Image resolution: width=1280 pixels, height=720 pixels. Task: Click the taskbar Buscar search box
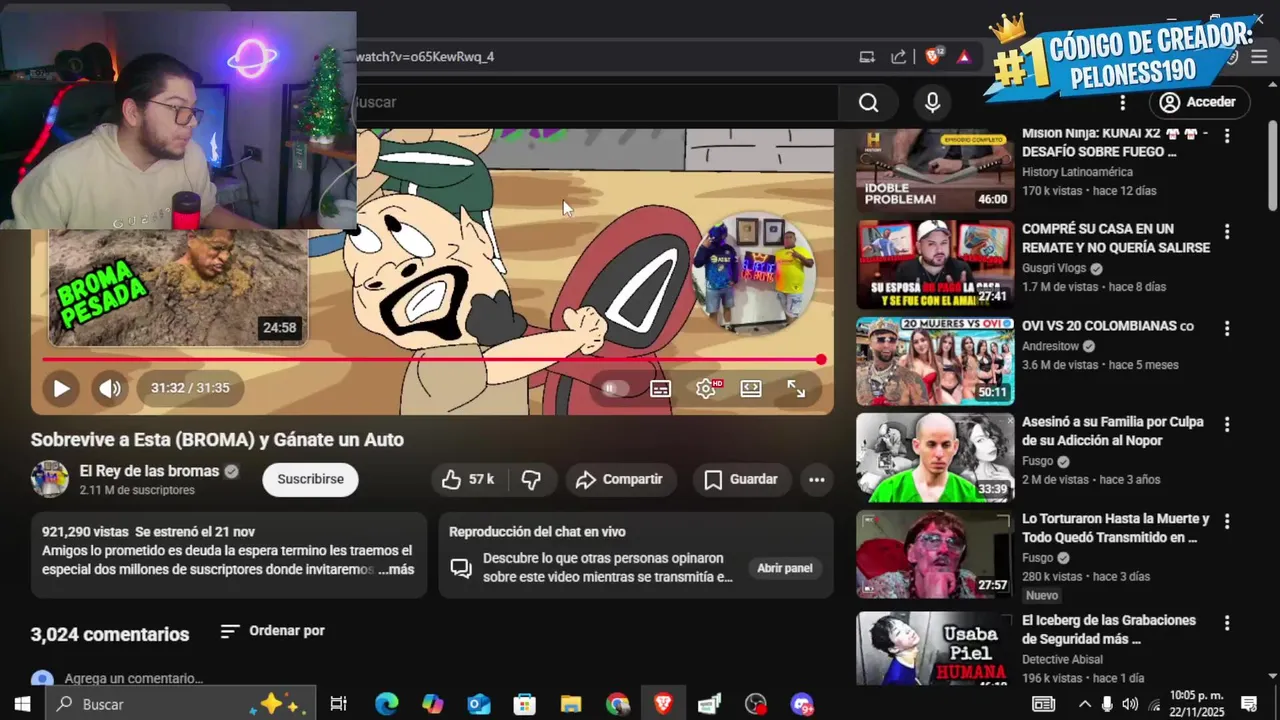click(x=180, y=704)
